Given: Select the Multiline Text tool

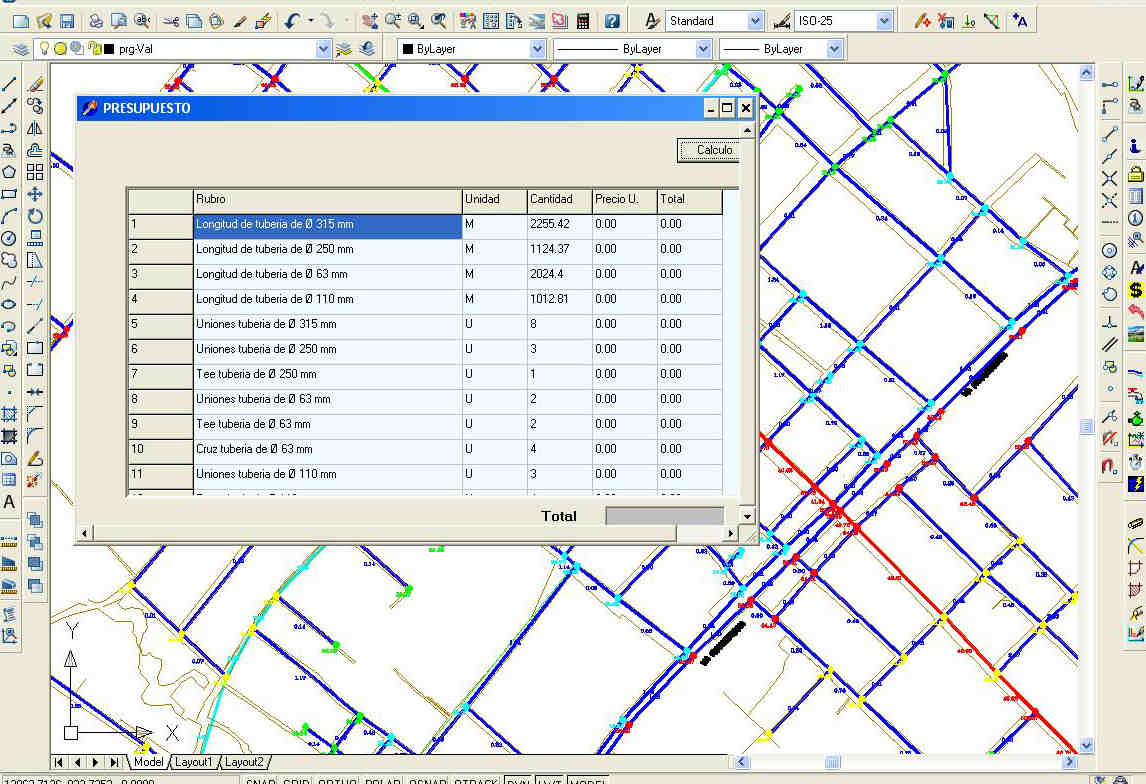Looking at the screenshot, I should click(x=10, y=502).
